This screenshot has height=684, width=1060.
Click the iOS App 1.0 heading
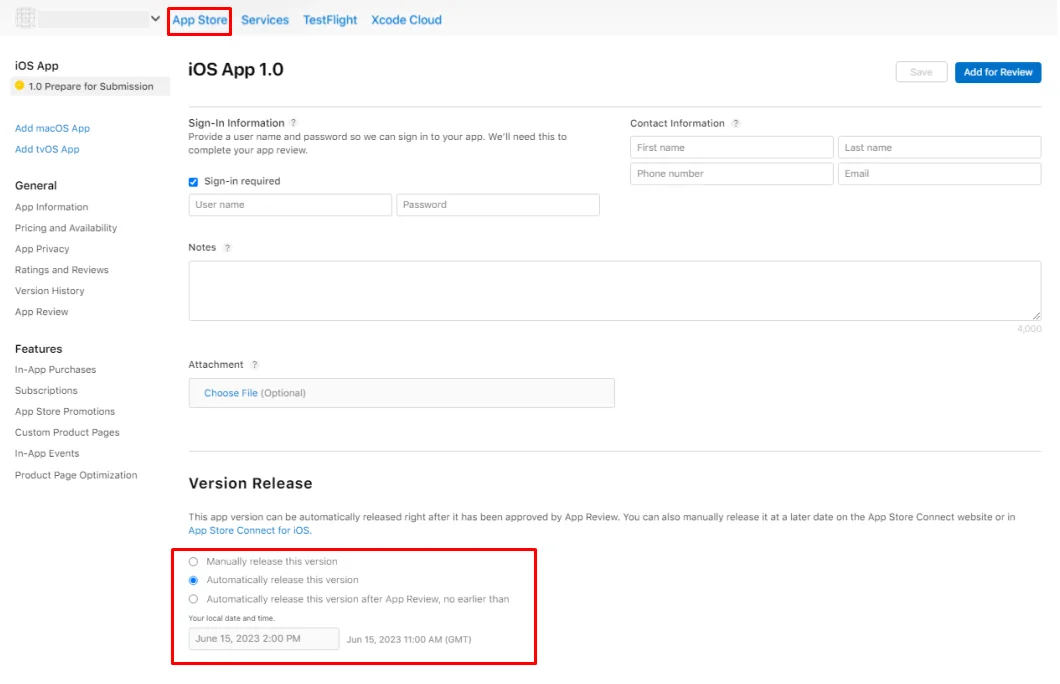(236, 70)
